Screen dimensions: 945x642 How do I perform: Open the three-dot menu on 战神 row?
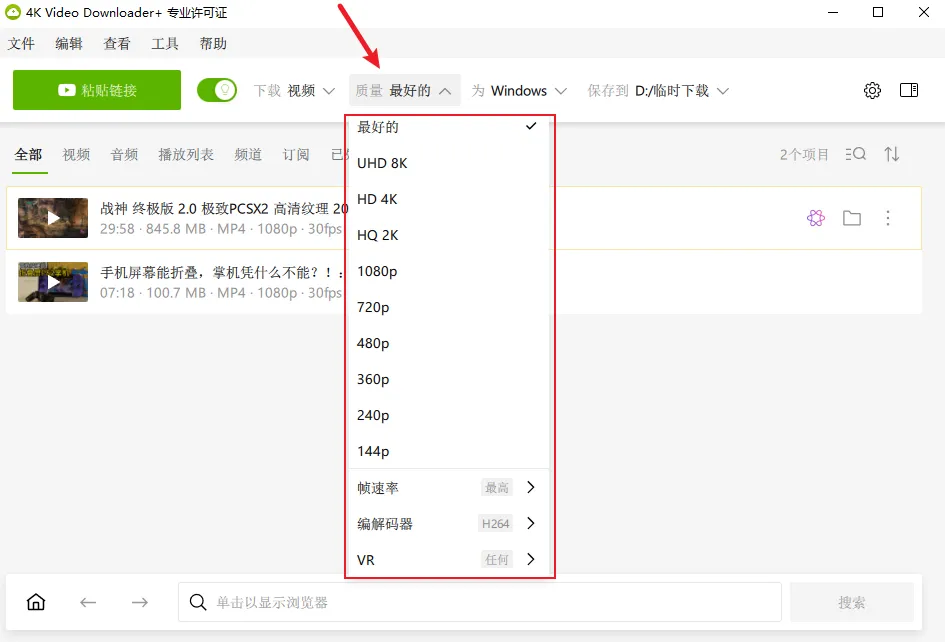click(888, 218)
